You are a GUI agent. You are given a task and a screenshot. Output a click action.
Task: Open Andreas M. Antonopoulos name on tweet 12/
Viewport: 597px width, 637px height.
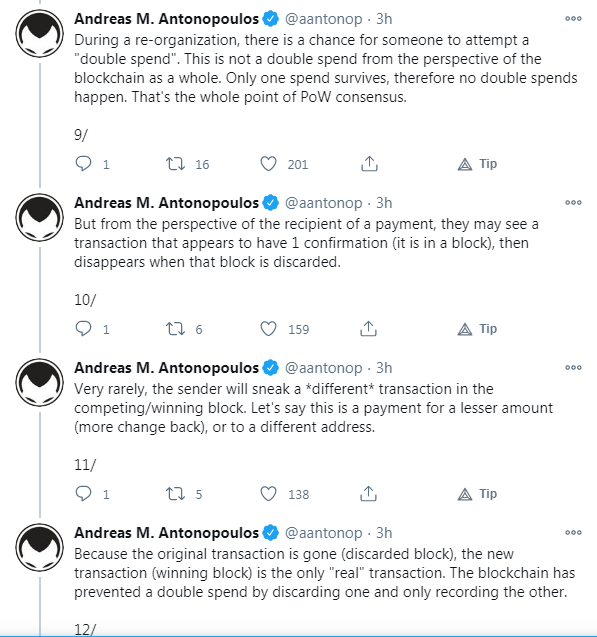pyautogui.click(x=166, y=533)
